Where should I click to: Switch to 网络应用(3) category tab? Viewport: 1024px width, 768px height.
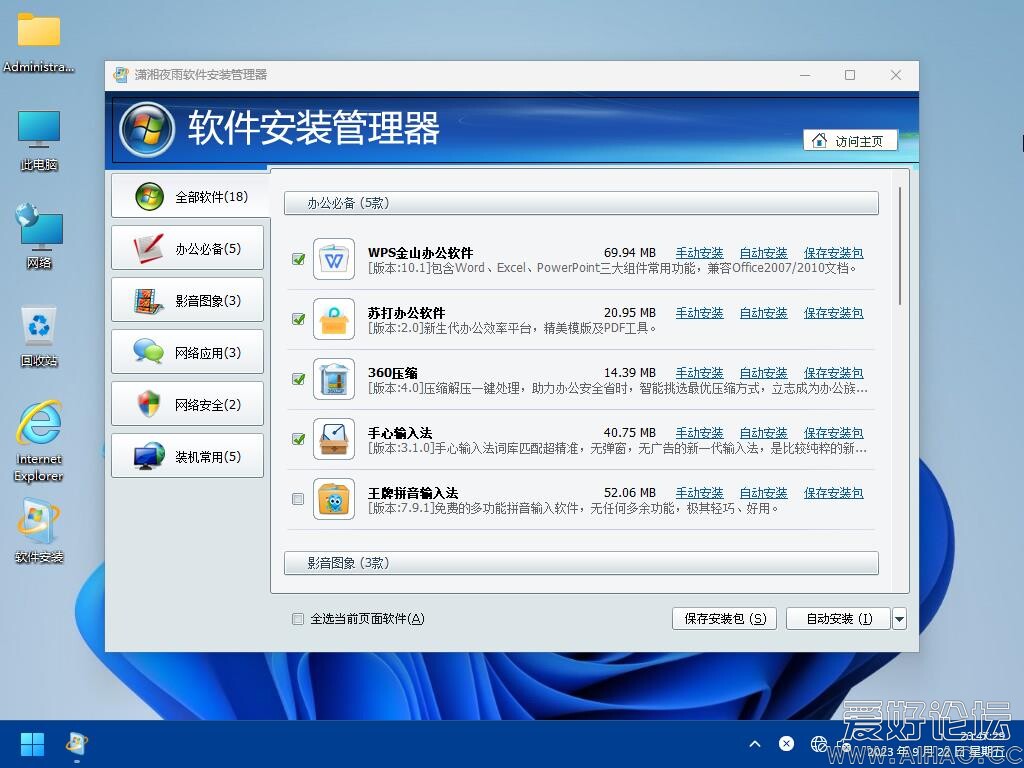[188, 352]
